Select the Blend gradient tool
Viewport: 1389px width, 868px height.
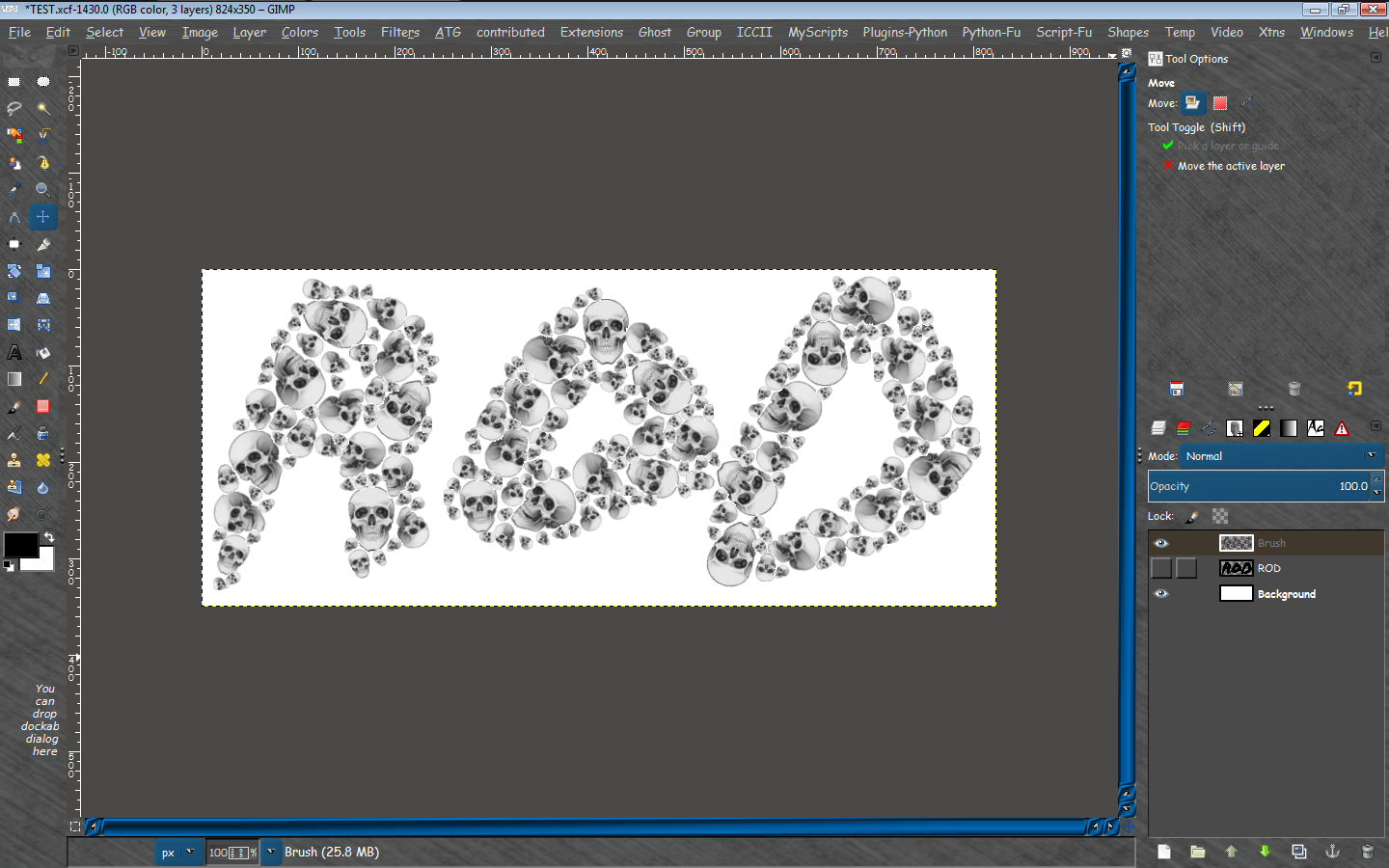pyautogui.click(x=14, y=379)
